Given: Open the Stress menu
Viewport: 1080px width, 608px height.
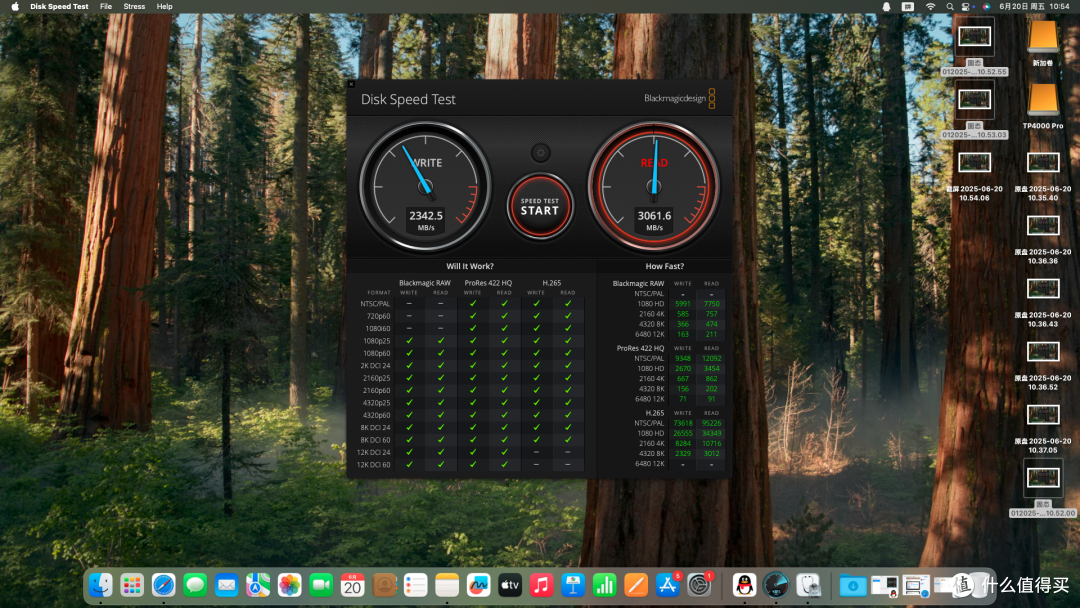Looking at the screenshot, I should [134, 6].
